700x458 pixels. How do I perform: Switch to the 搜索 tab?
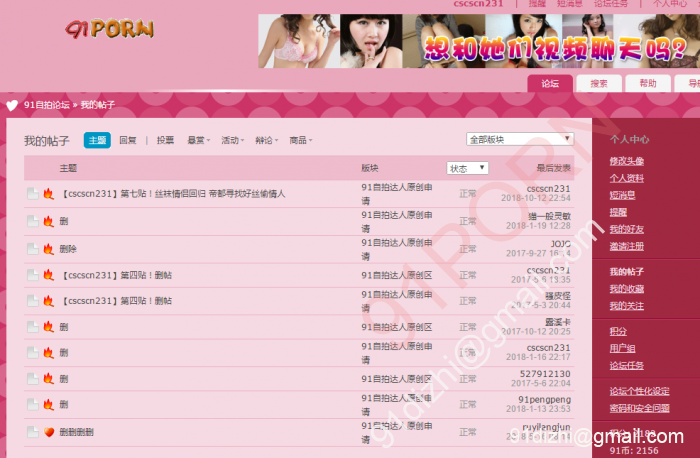[x=599, y=84]
